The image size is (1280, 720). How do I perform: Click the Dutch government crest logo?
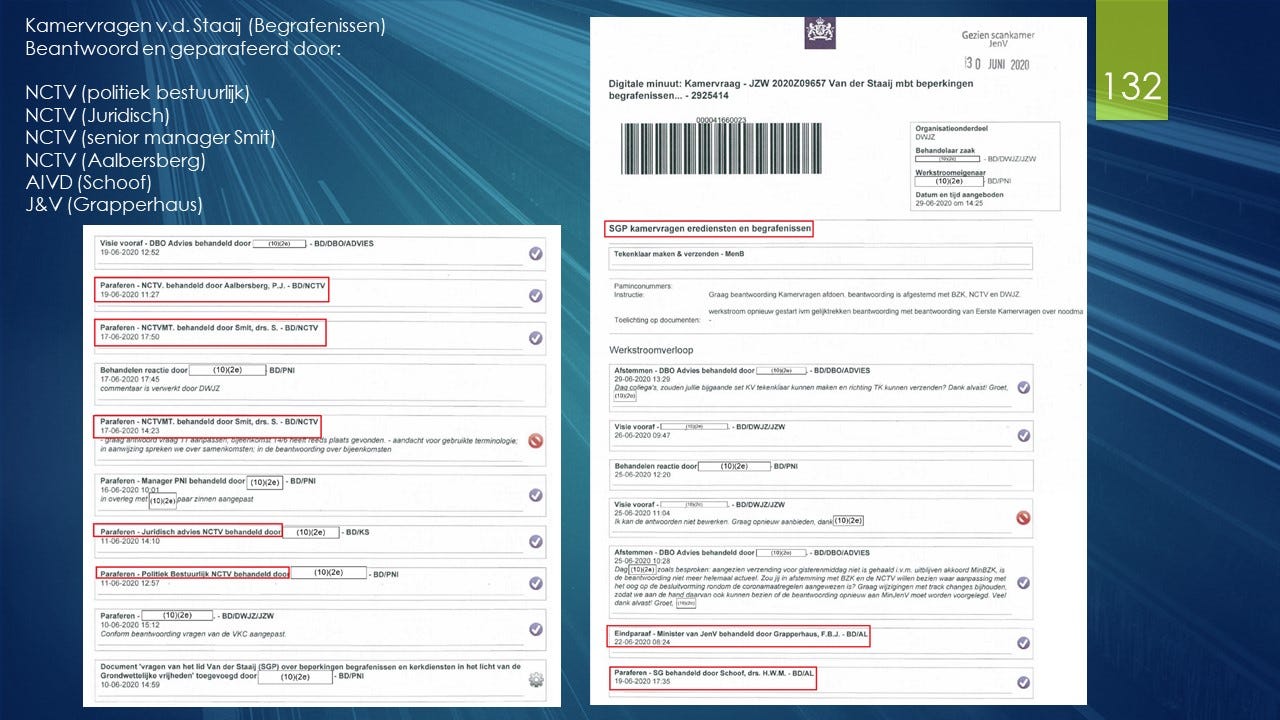coord(820,33)
